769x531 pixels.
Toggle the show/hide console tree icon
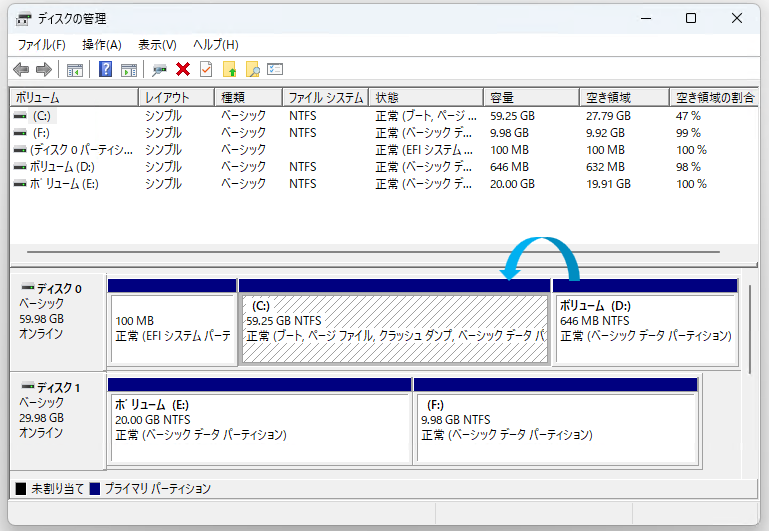pos(75,70)
